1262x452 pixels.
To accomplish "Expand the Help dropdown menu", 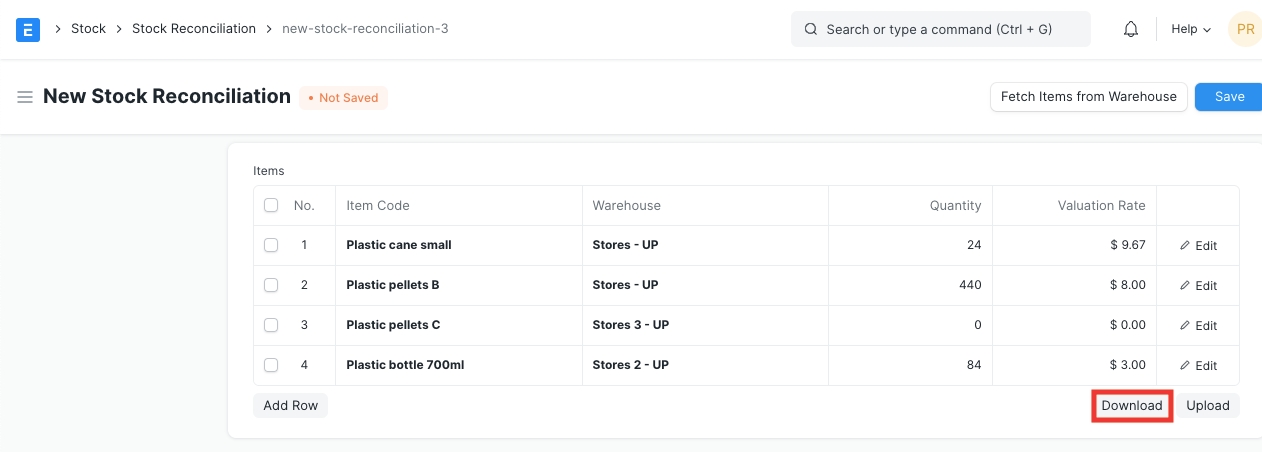I will tap(1190, 29).
